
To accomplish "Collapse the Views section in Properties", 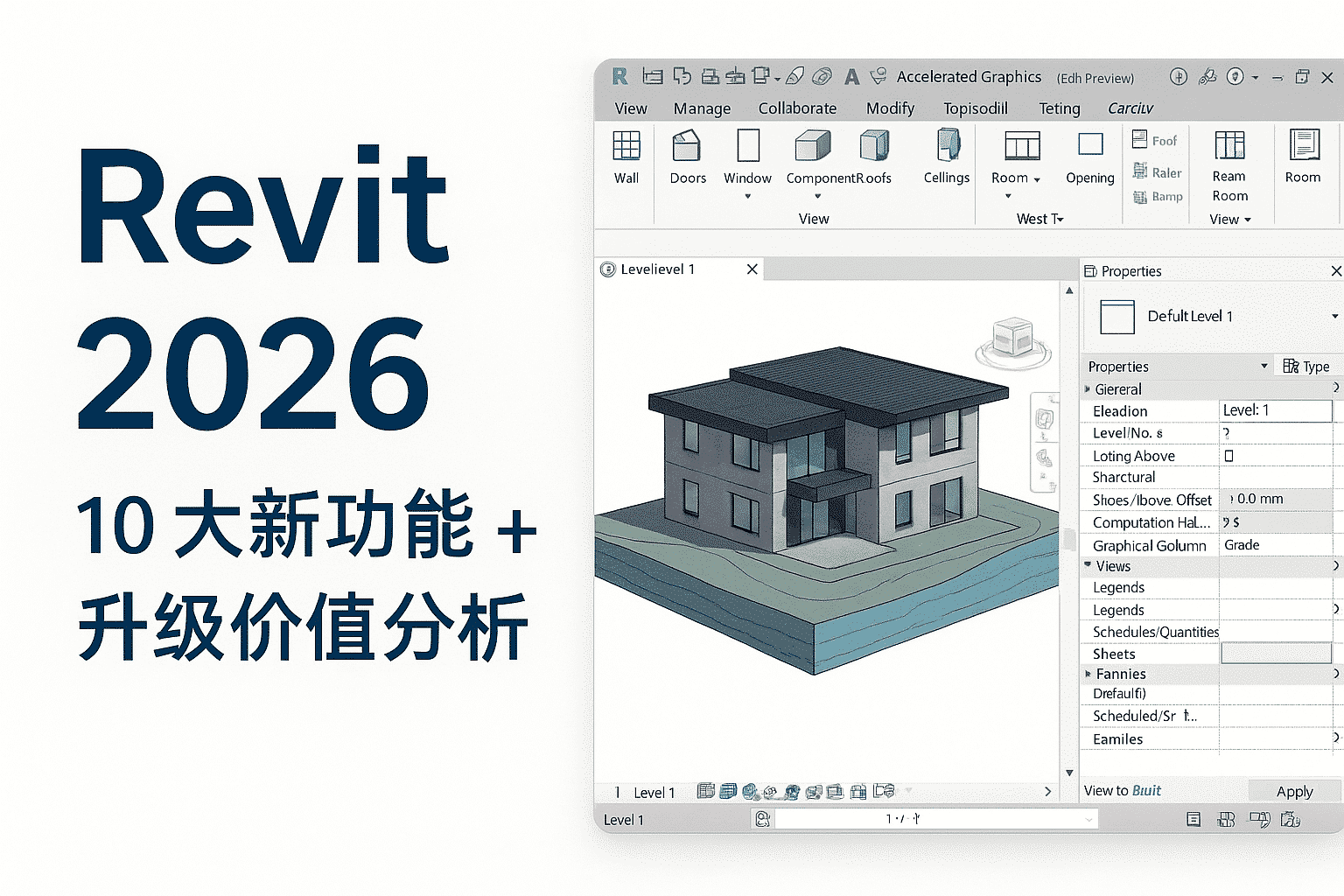I will (x=1088, y=566).
